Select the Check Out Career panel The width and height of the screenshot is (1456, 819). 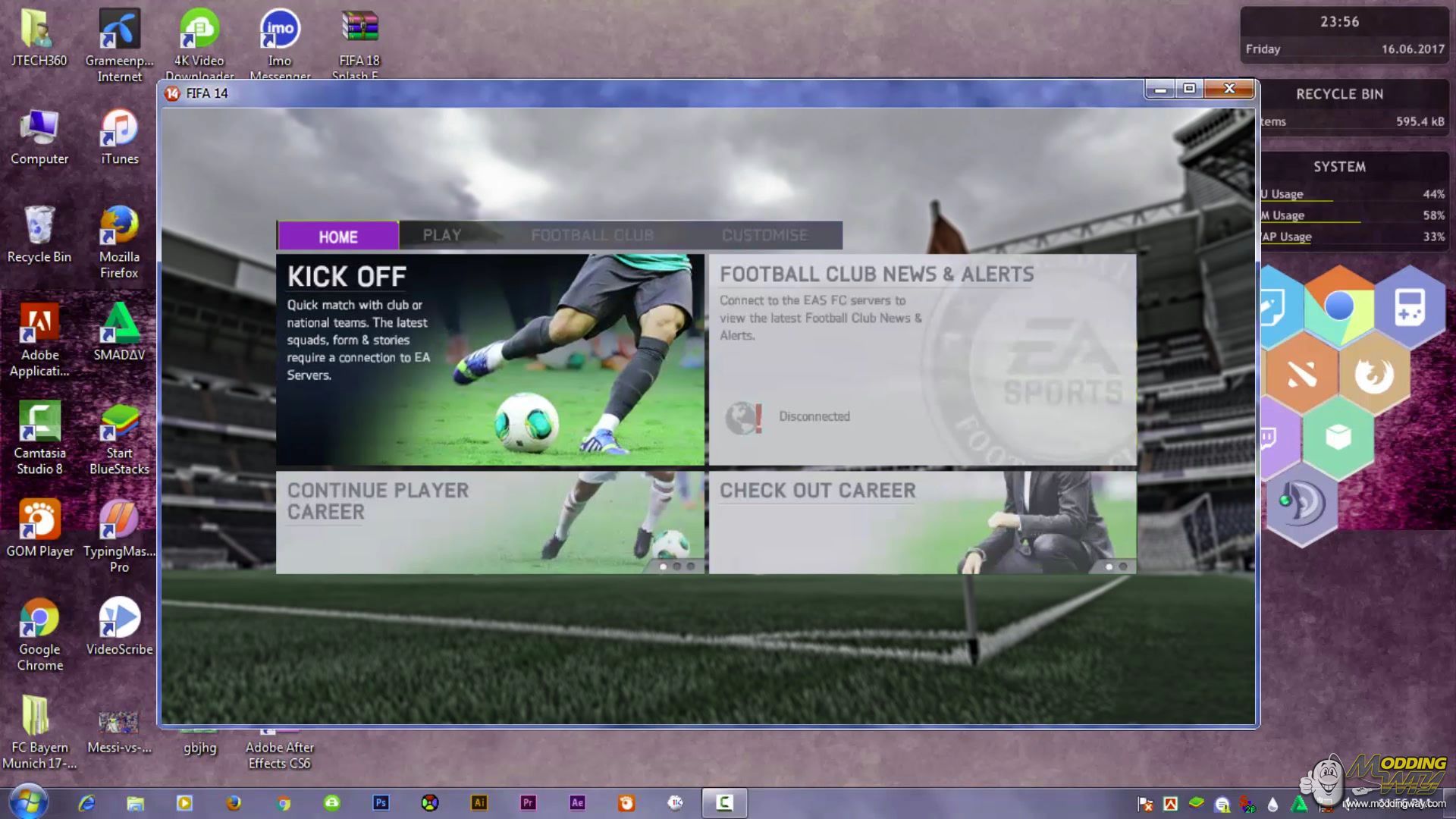[921, 522]
